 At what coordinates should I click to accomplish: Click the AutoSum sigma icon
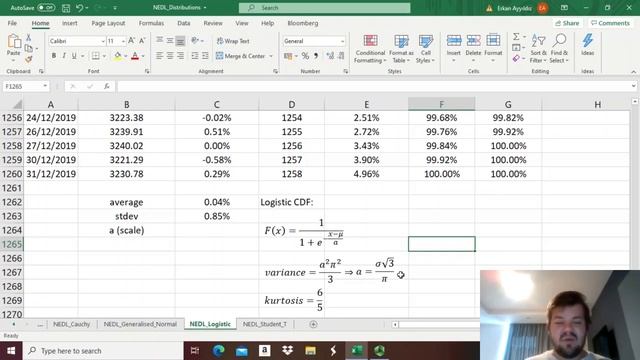pyautogui.click(x=516, y=37)
